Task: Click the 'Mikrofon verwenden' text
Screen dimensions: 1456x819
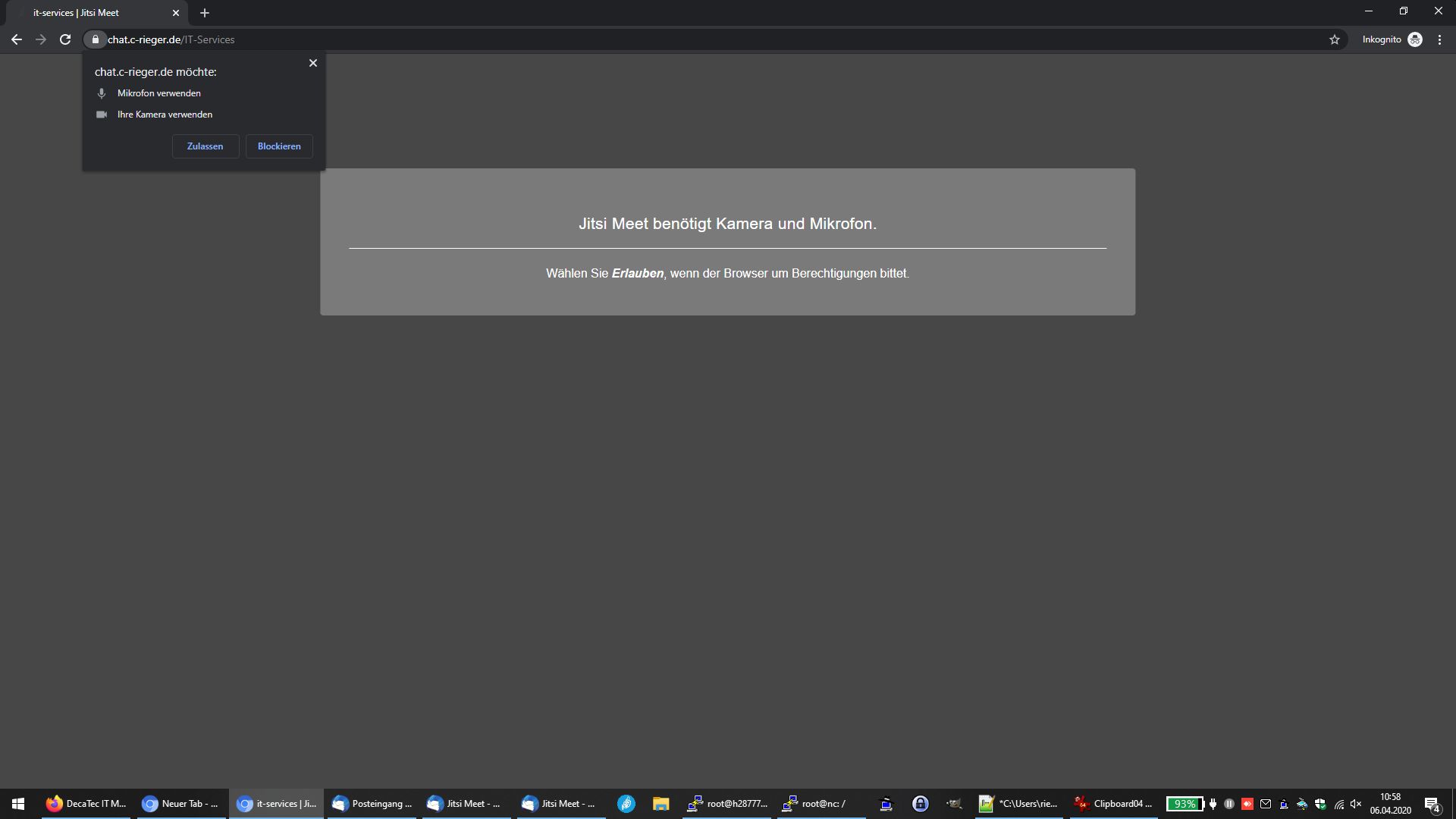Action: click(159, 93)
